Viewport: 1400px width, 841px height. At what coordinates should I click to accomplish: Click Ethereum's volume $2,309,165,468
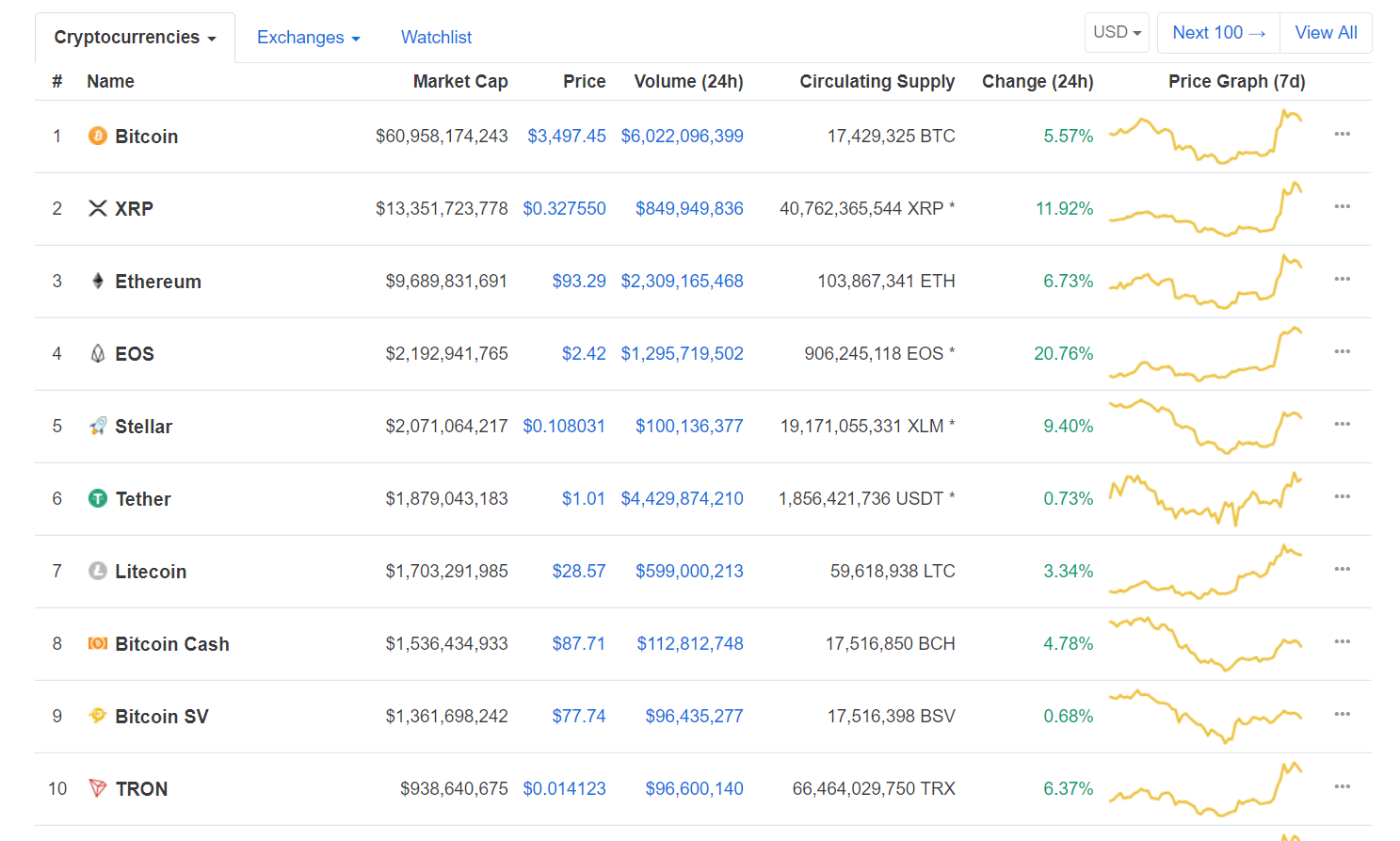tap(683, 281)
